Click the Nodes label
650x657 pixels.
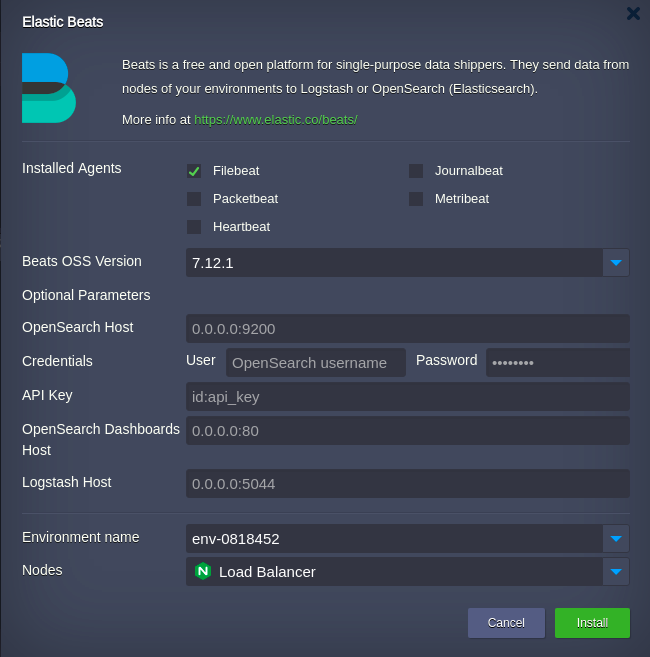(42, 570)
